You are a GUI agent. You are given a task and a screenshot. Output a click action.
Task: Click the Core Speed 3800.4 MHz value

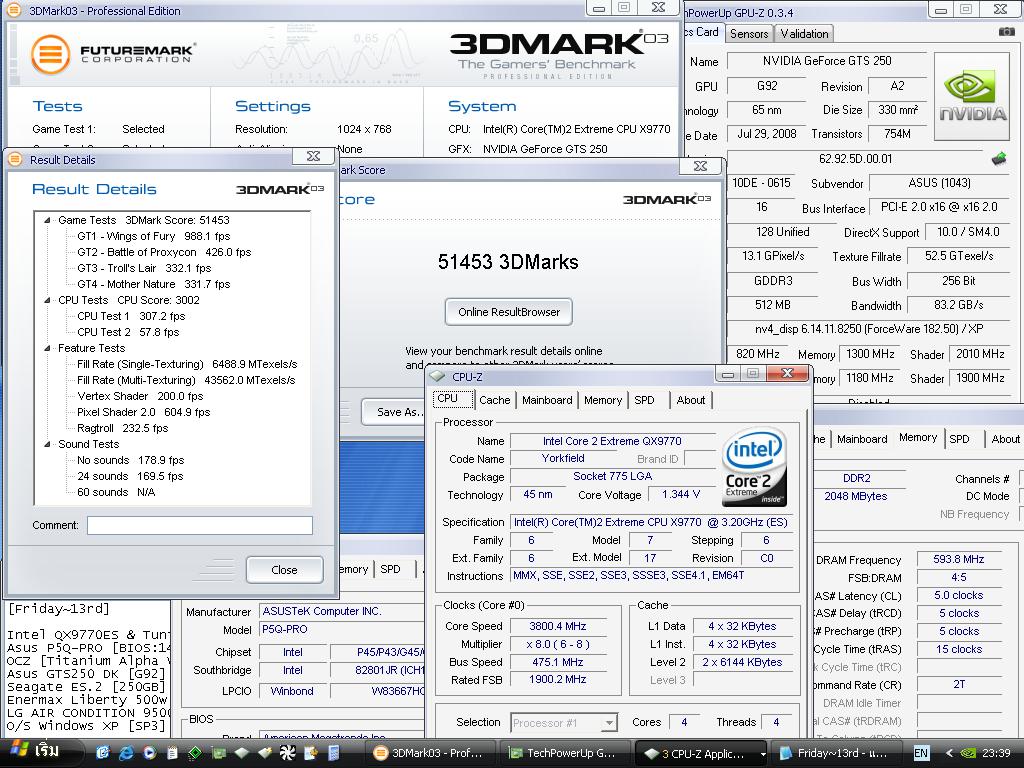point(557,626)
